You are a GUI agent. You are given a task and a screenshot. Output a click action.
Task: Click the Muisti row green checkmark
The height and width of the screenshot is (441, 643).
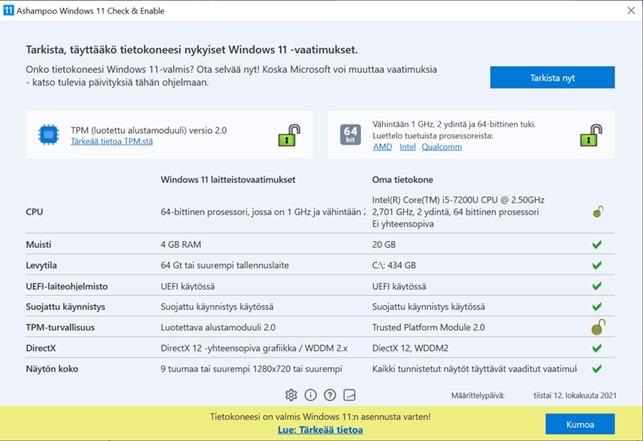click(597, 244)
